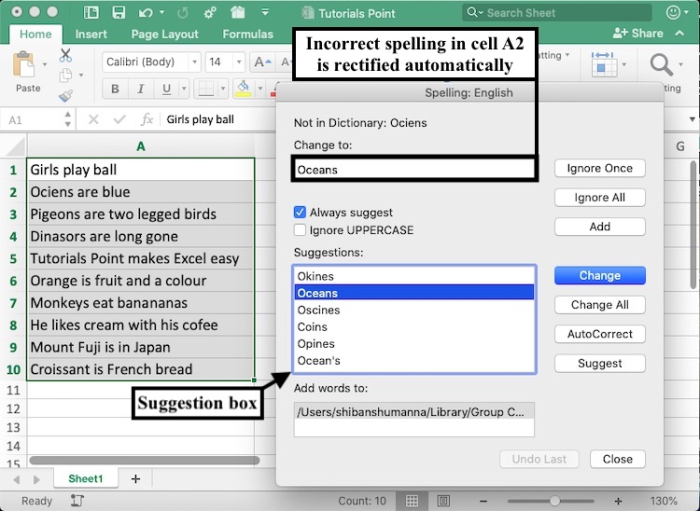Open the Borders dropdown arrow
This screenshot has width=700, height=511.
(x=223, y=89)
